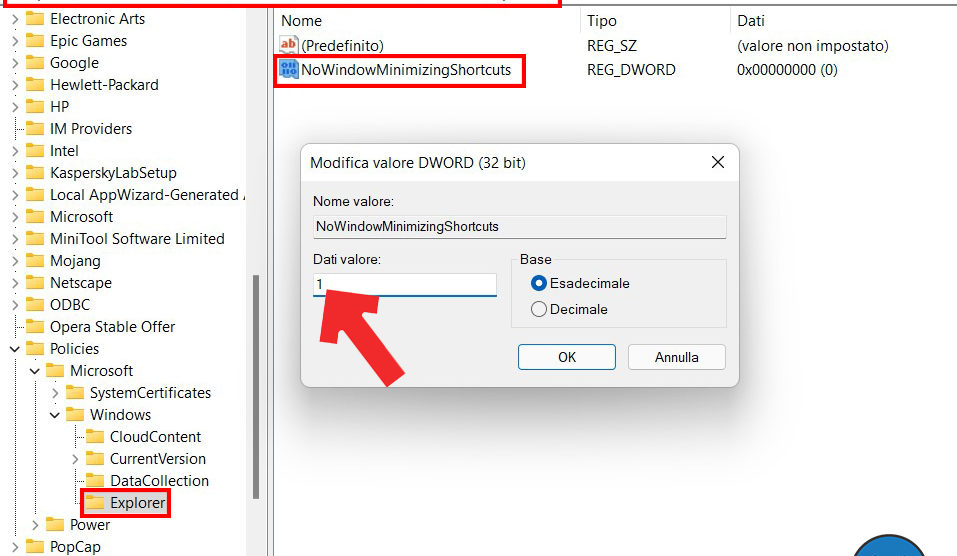This screenshot has width=957, height=556.
Task: Click the Google folder icon
Action: click(35, 63)
